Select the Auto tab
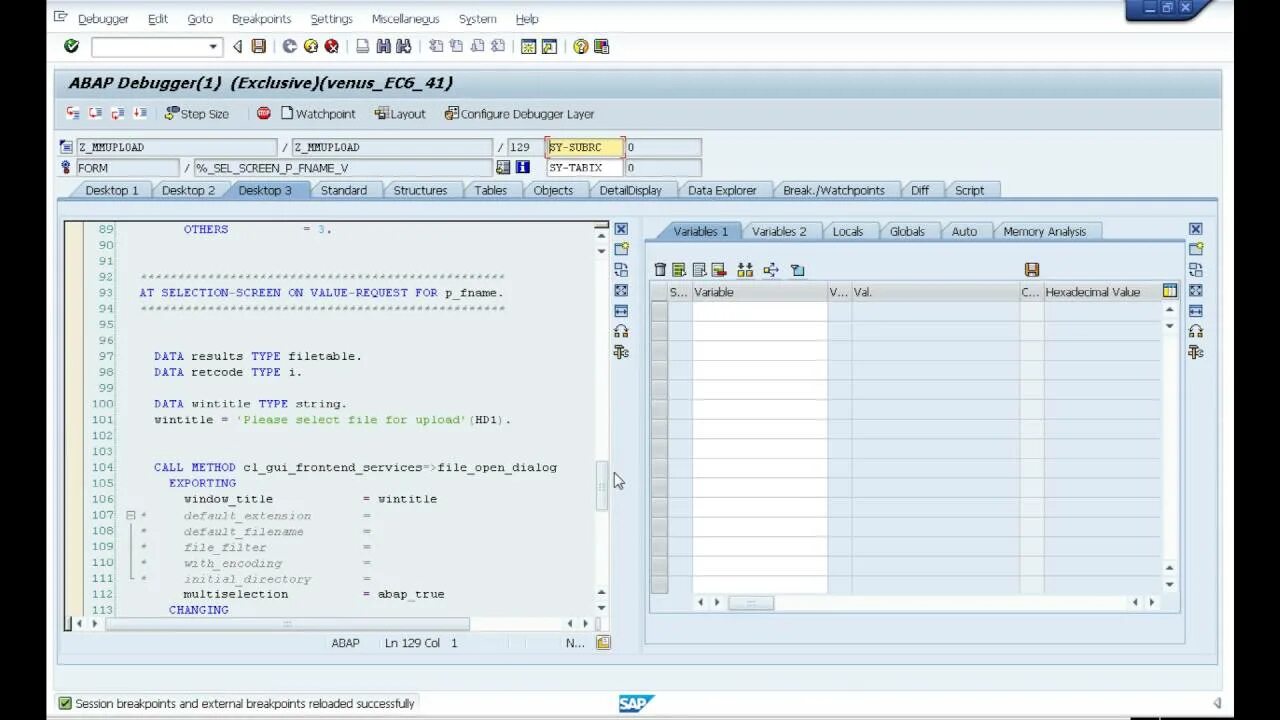The width and height of the screenshot is (1280, 720). pos(964,231)
